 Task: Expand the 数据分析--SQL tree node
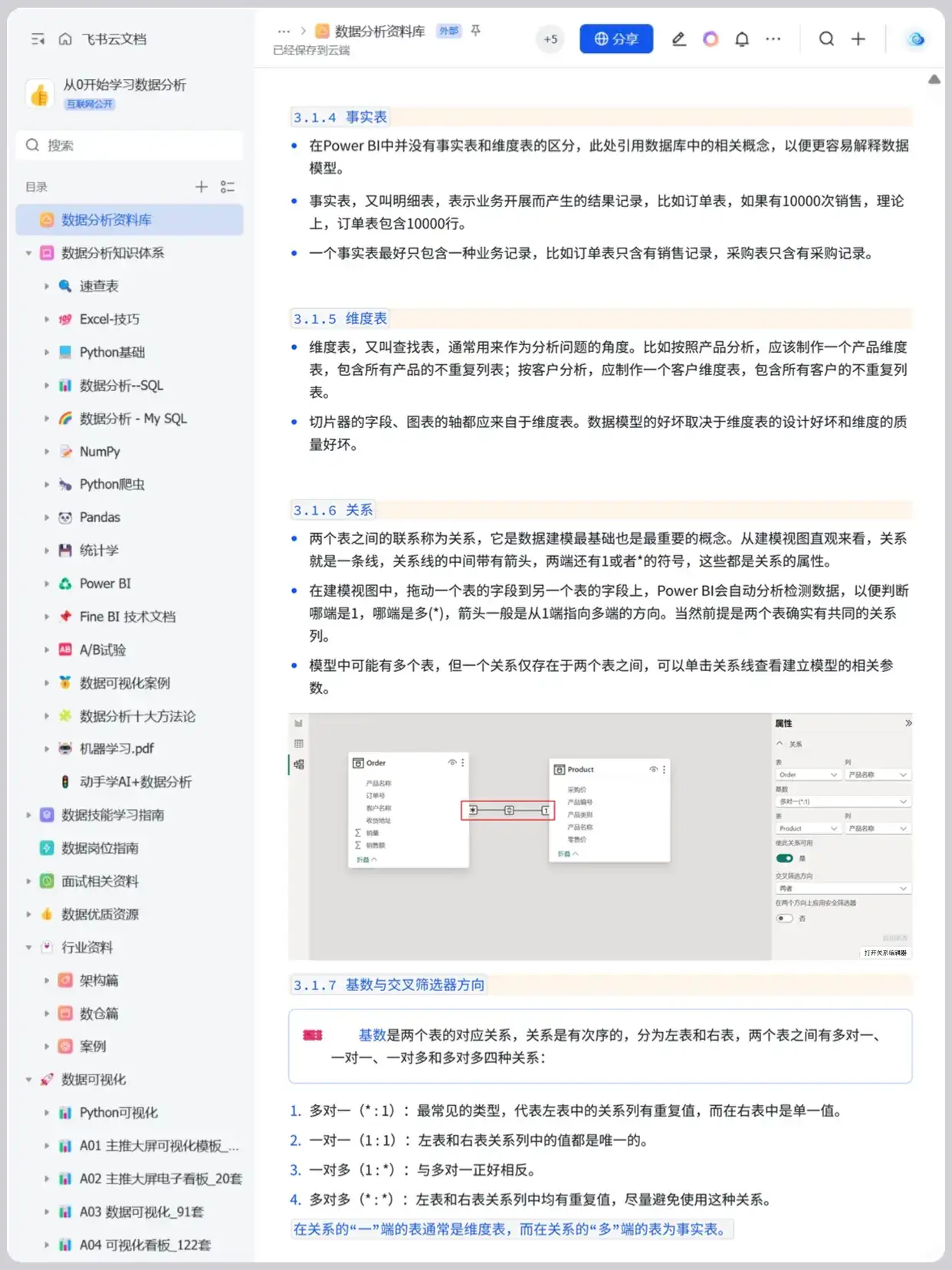tap(47, 385)
